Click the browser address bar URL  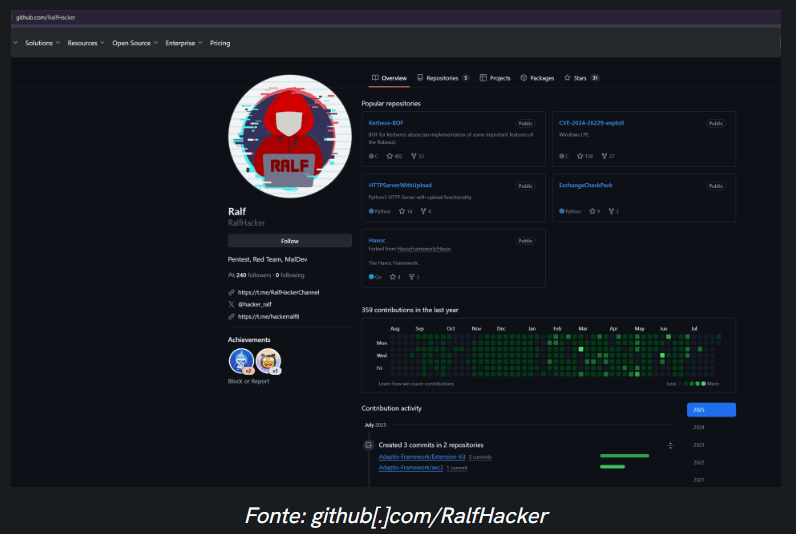pos(46,18)
